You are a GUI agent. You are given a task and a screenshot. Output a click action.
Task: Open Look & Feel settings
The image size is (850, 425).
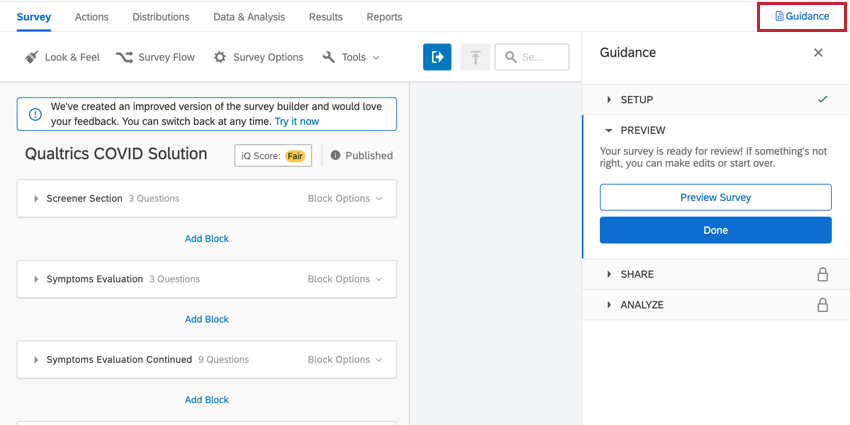62,57
